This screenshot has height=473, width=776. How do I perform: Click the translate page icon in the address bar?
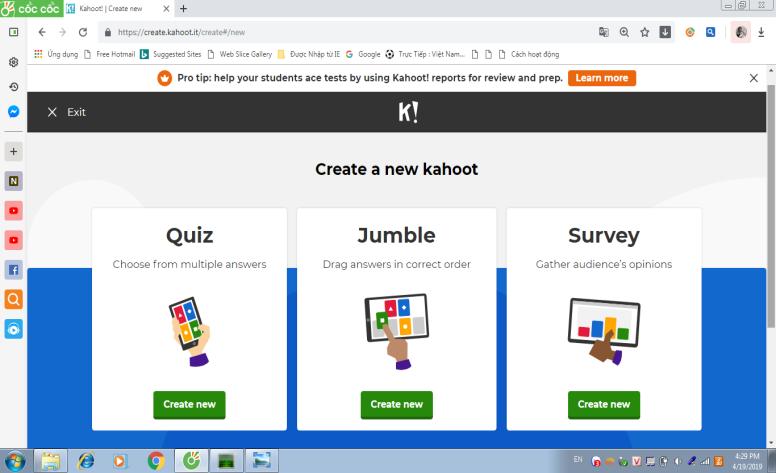[x=604, y=32]
